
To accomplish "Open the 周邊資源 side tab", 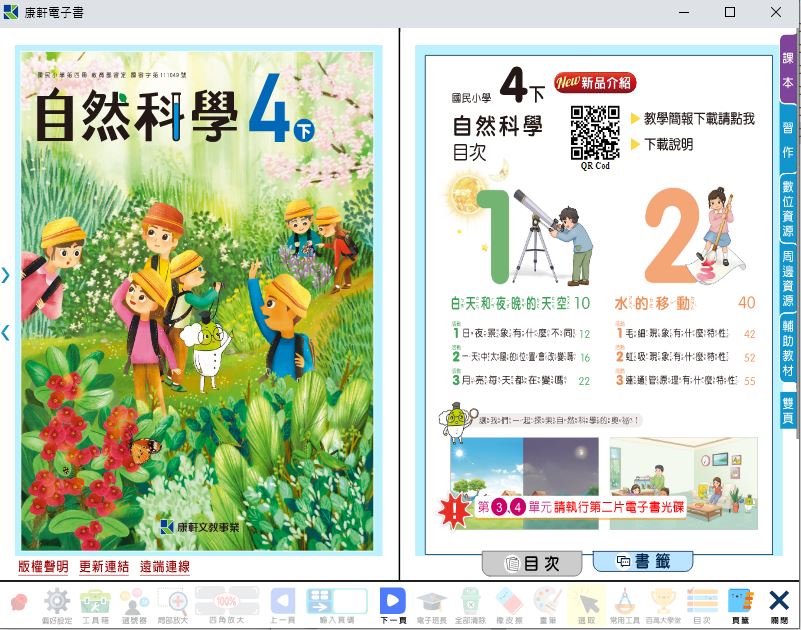I will (x=788, y=278).
